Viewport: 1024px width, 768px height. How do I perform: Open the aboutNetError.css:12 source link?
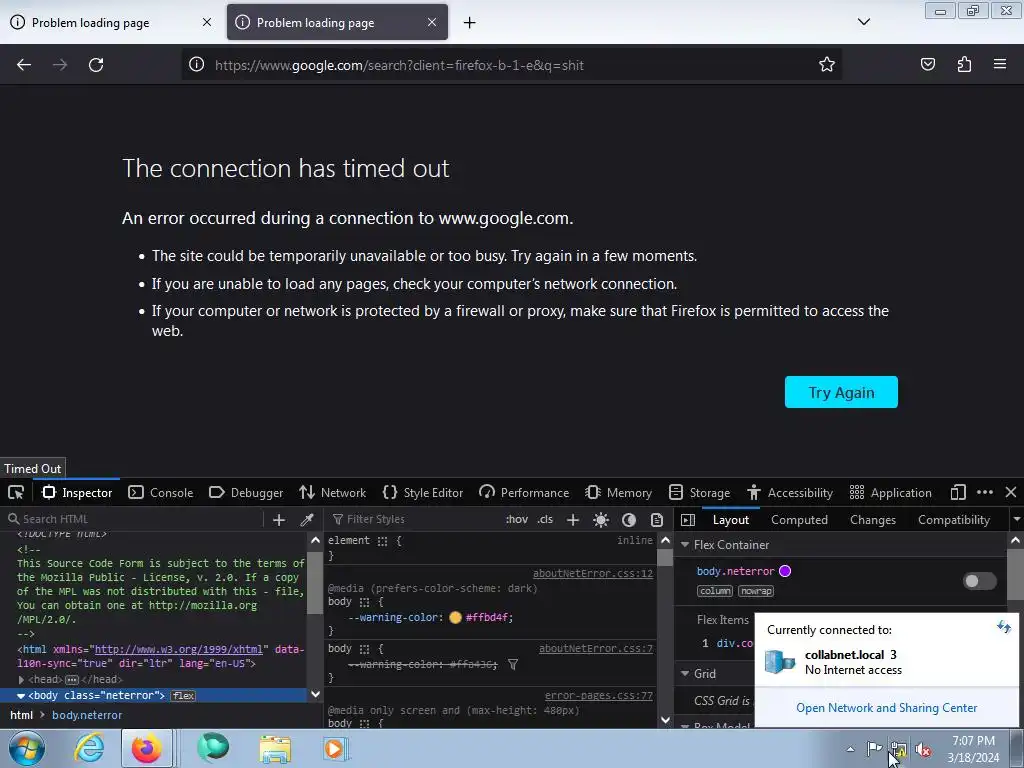592,573
